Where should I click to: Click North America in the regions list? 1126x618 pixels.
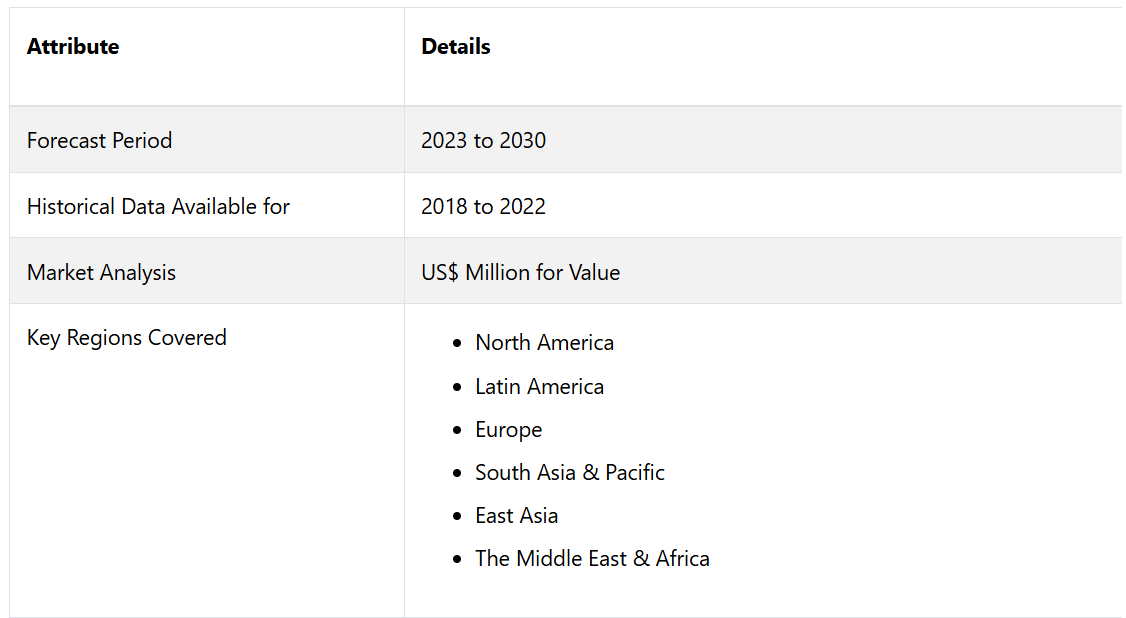(544, 343)
